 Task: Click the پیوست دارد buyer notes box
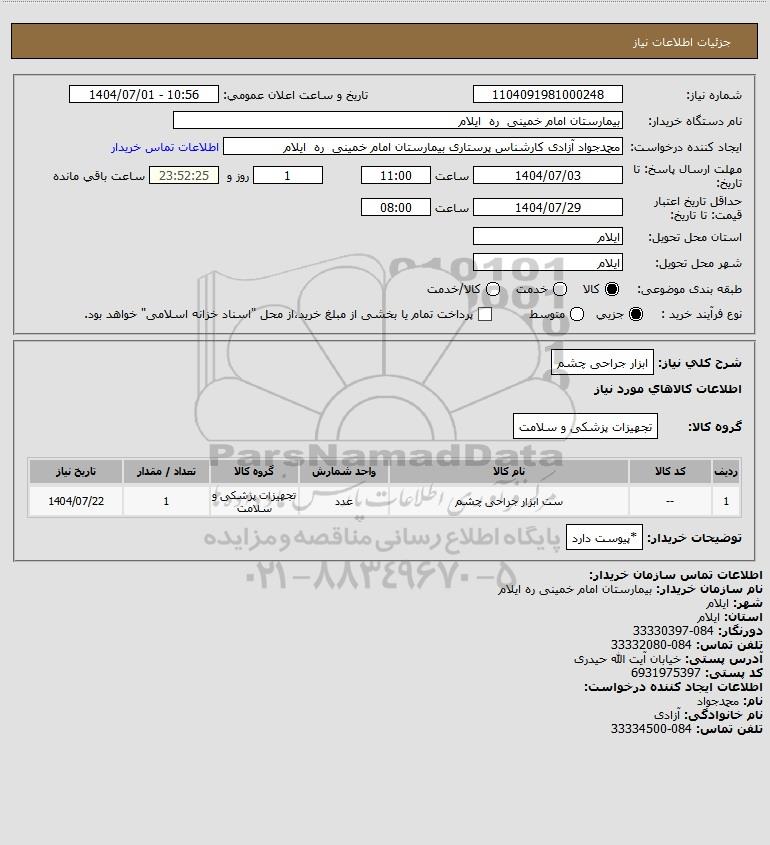tap(604, 538)
